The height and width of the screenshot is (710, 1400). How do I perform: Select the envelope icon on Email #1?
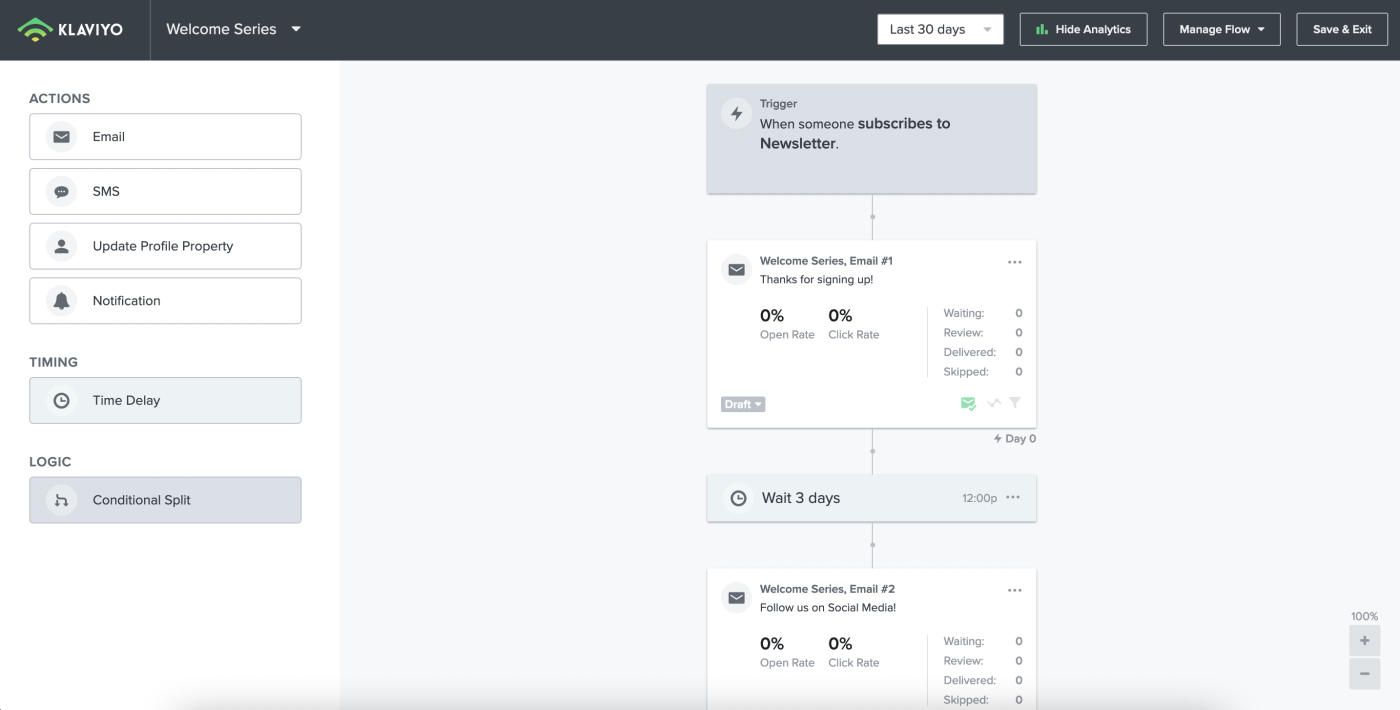pyautogui.click(x=737, y=270)
